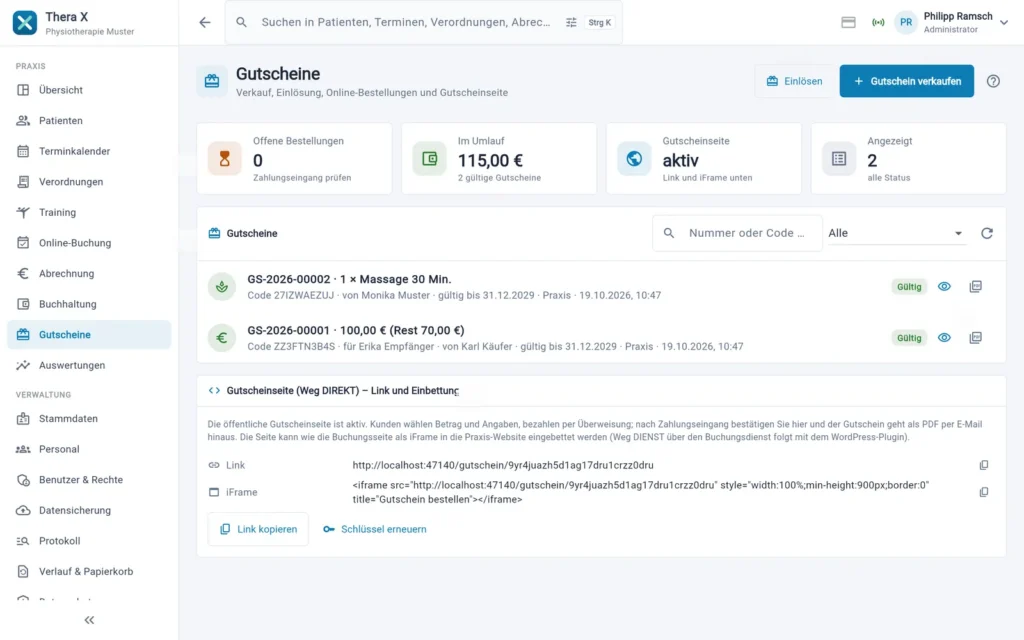Open Training in the sidebar
The width and height of the screenshot is (1024, 640).
click(89, 212)
